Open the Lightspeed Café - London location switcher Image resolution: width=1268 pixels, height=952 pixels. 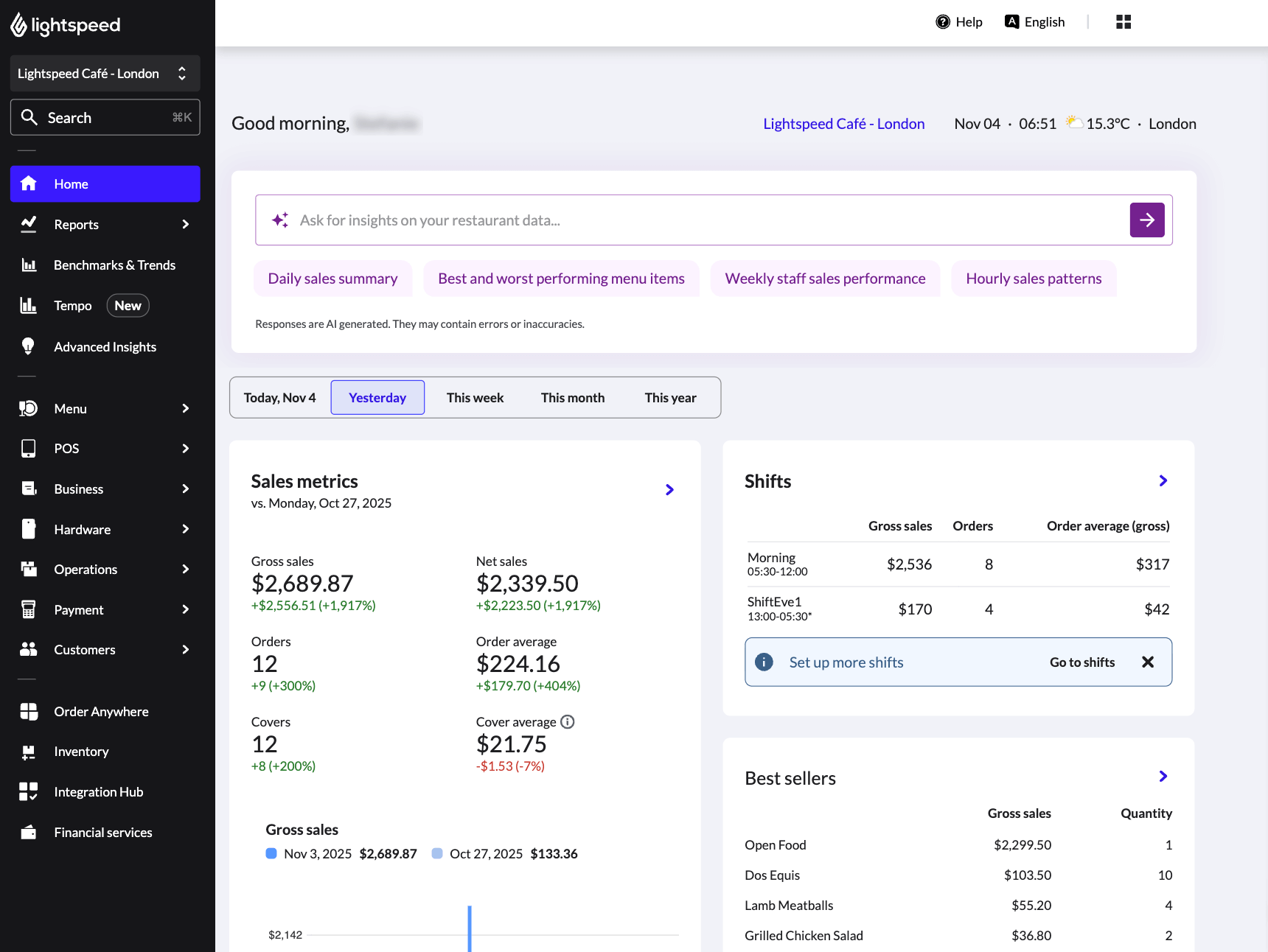[x=105, y=73]
